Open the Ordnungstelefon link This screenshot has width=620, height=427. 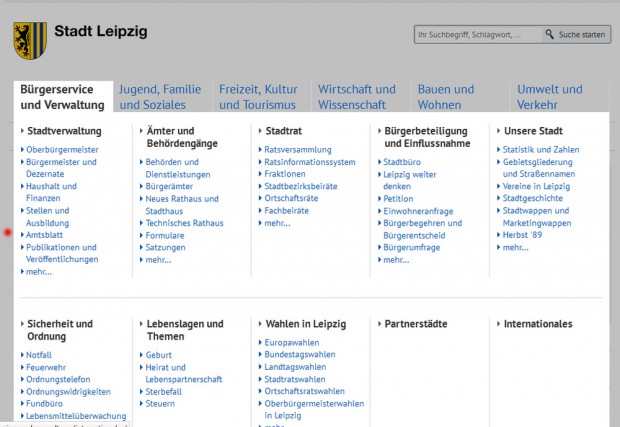point(58,380)
